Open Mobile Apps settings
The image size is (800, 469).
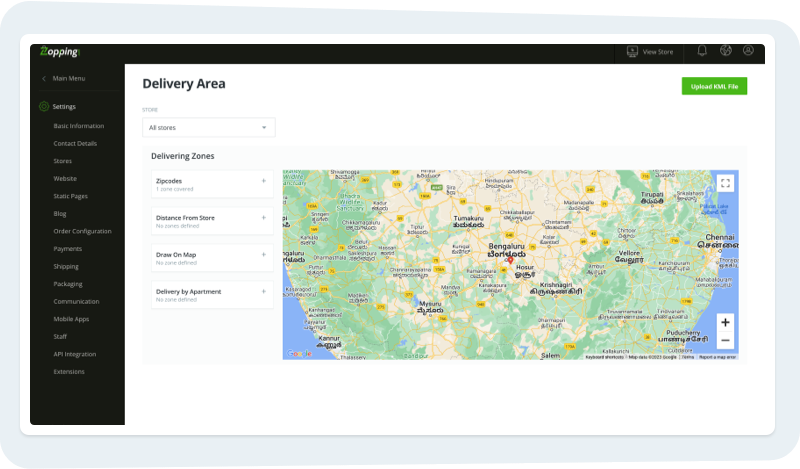coord(71,319)
